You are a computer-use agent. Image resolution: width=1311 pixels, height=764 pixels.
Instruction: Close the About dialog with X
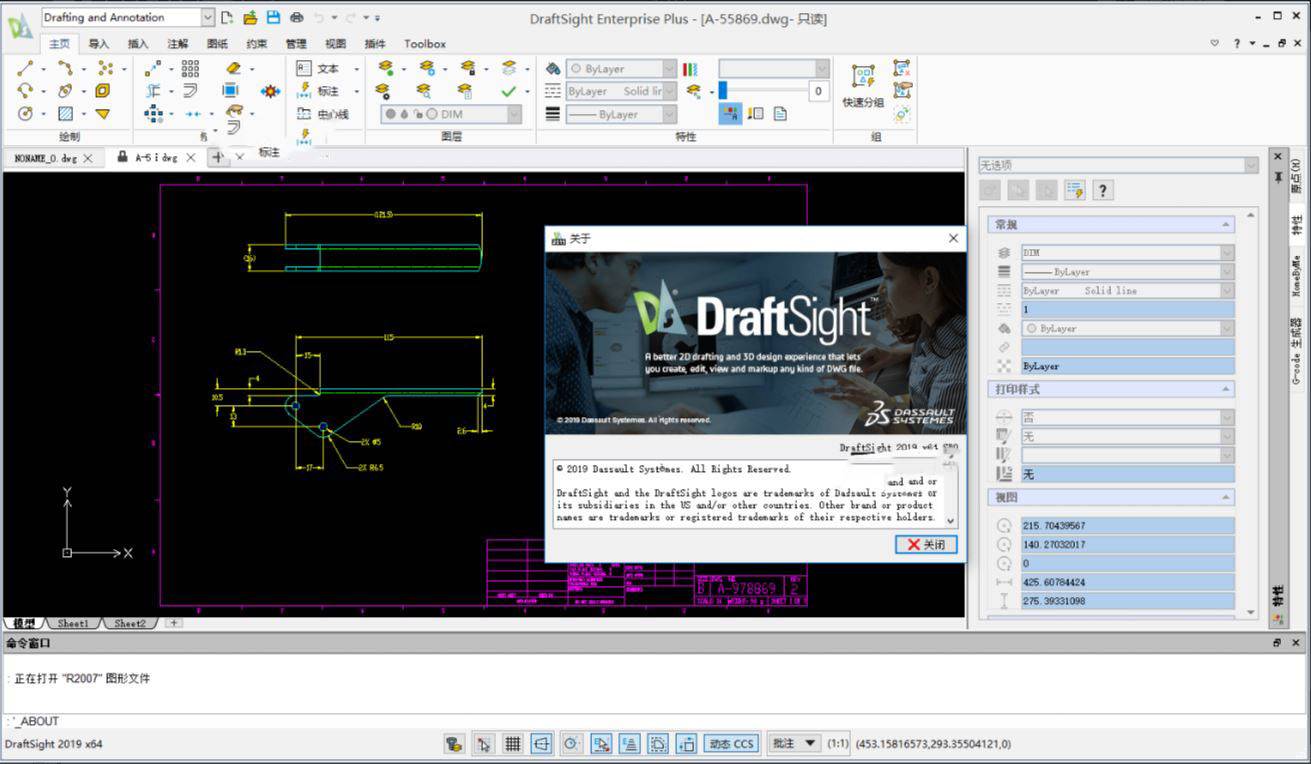pos(953,238)
